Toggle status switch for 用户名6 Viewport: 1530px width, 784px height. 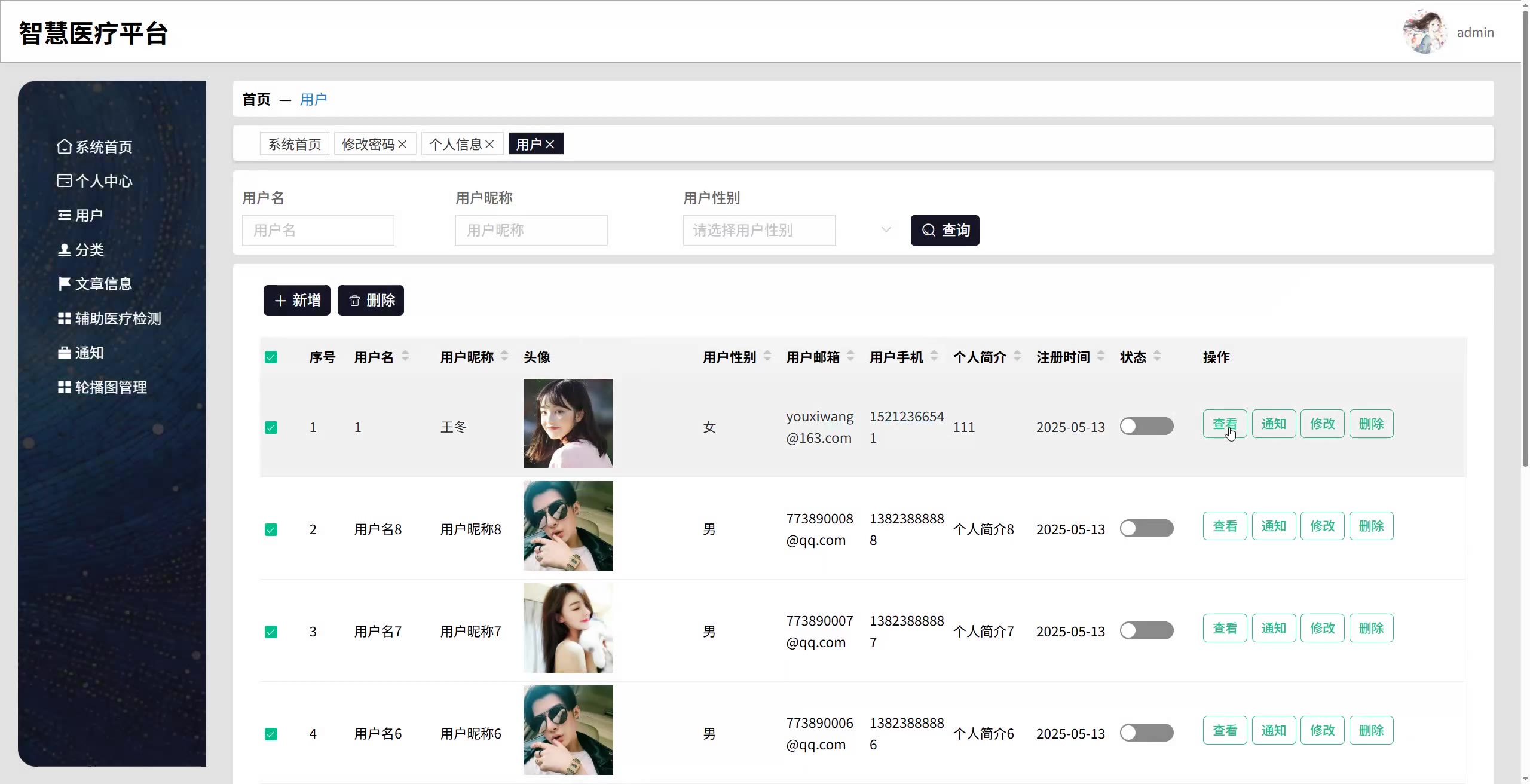[x=1146, y=733]
